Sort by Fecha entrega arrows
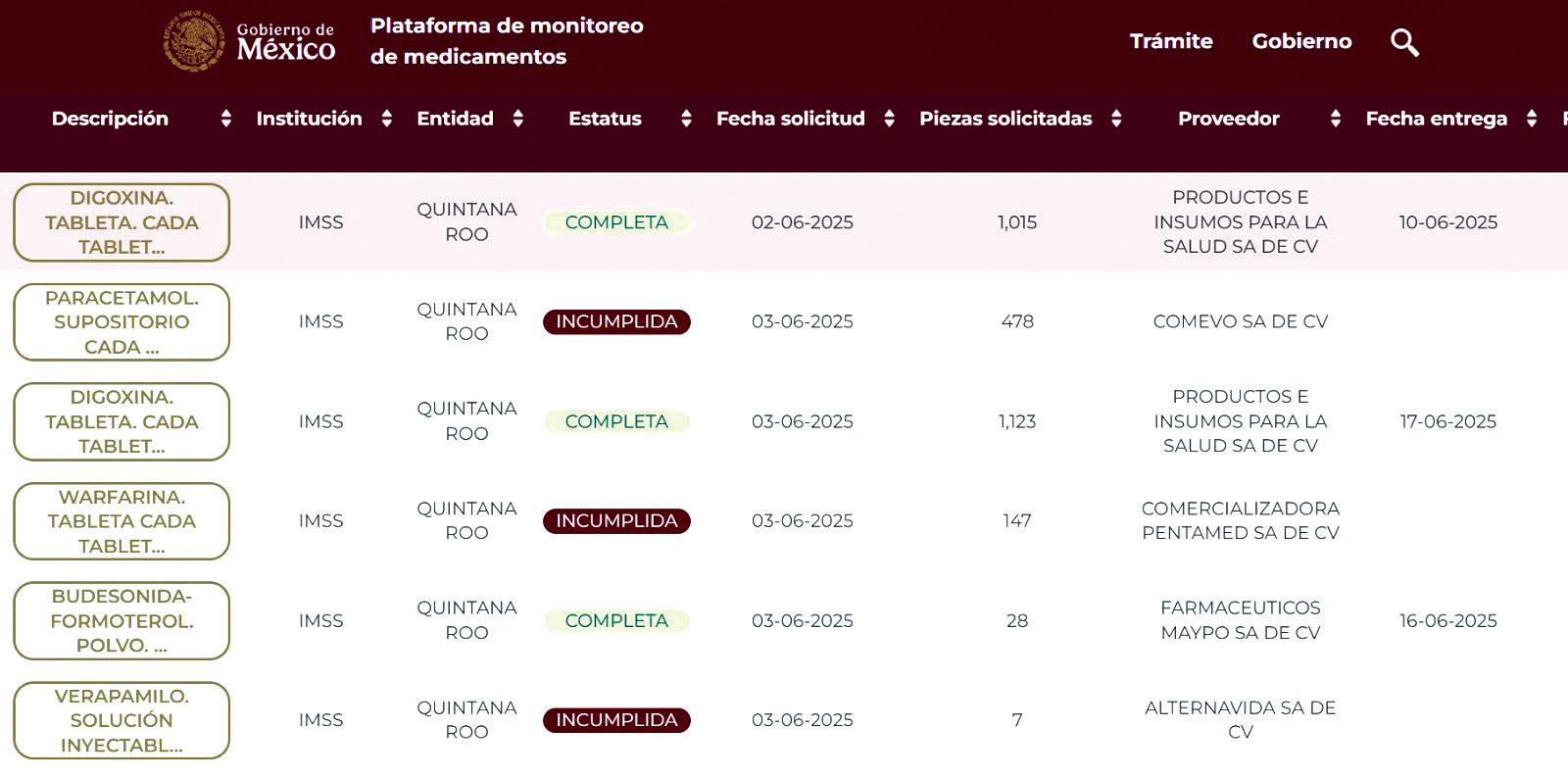The height and width of the screenshot is (777, 1568). (x=1532, y=119)
